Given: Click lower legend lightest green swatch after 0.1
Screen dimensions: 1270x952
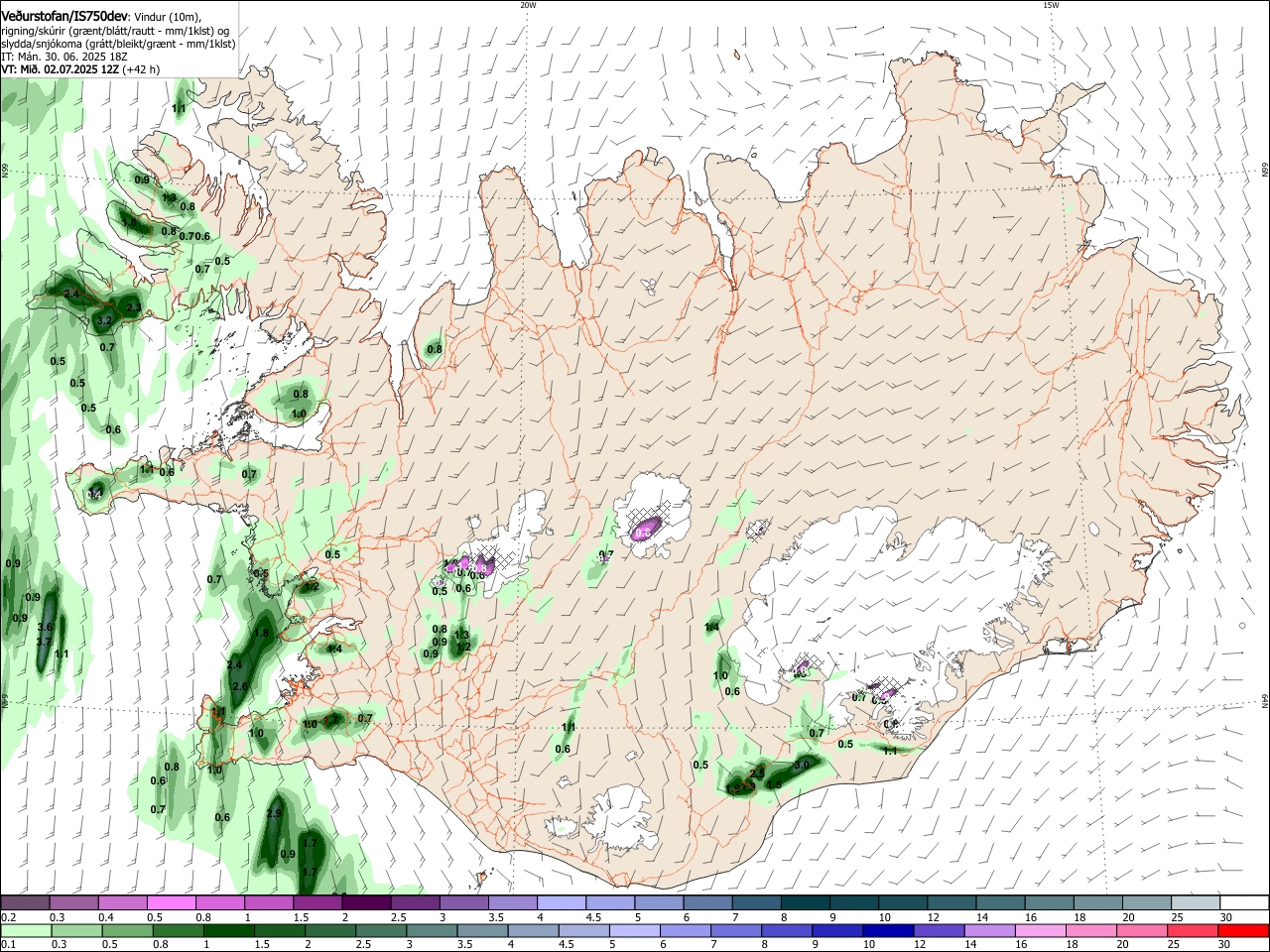Looking at the screenshot, I should pyautogui.click(x=26, y=930).
